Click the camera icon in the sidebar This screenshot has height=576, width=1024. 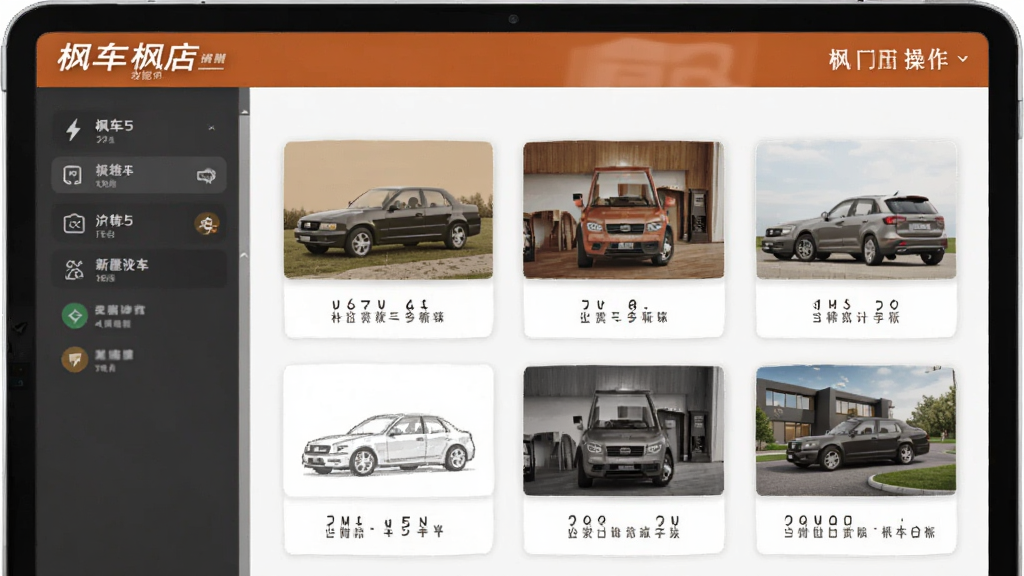pos(74,224)
